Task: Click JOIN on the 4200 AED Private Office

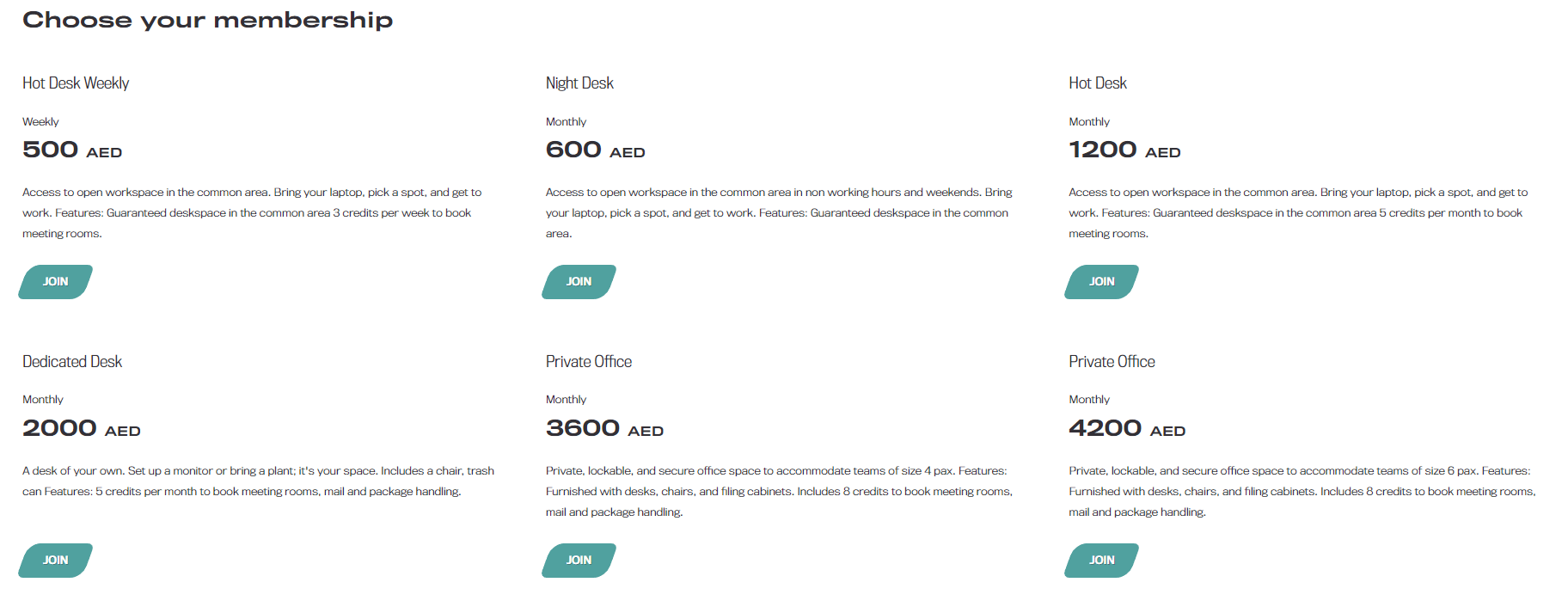Action: coord(1101,560)
